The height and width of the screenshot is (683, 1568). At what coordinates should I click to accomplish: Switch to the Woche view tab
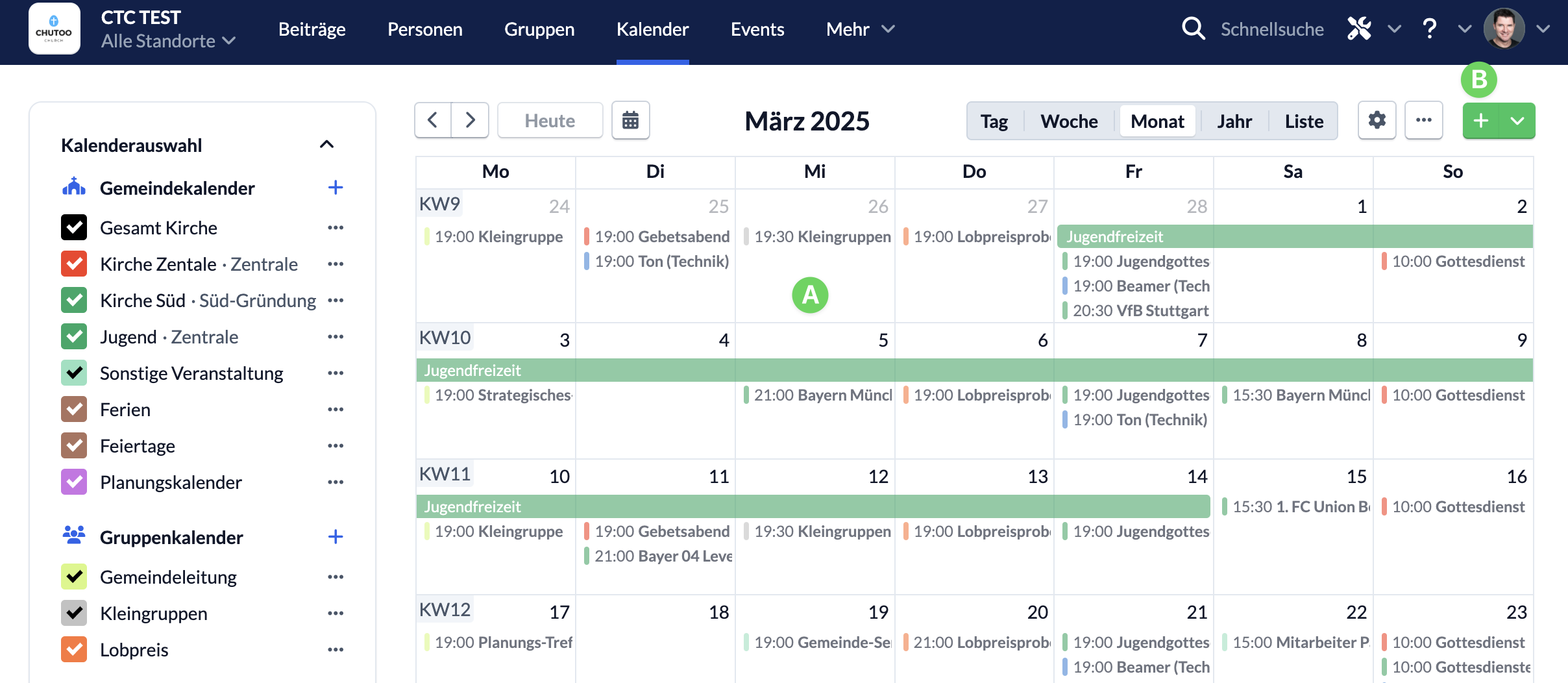point(1069,121)
